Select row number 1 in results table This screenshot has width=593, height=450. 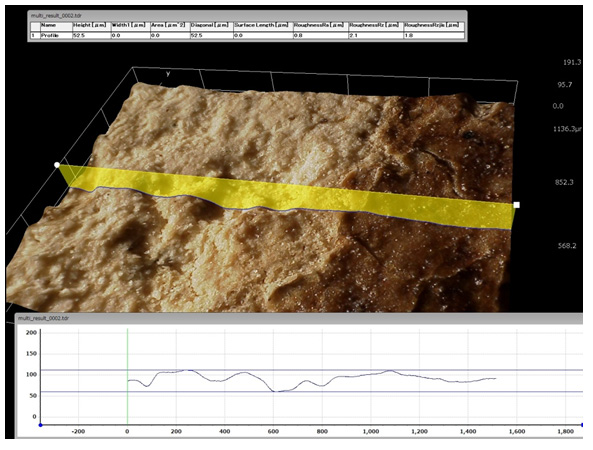click(35, 36)
